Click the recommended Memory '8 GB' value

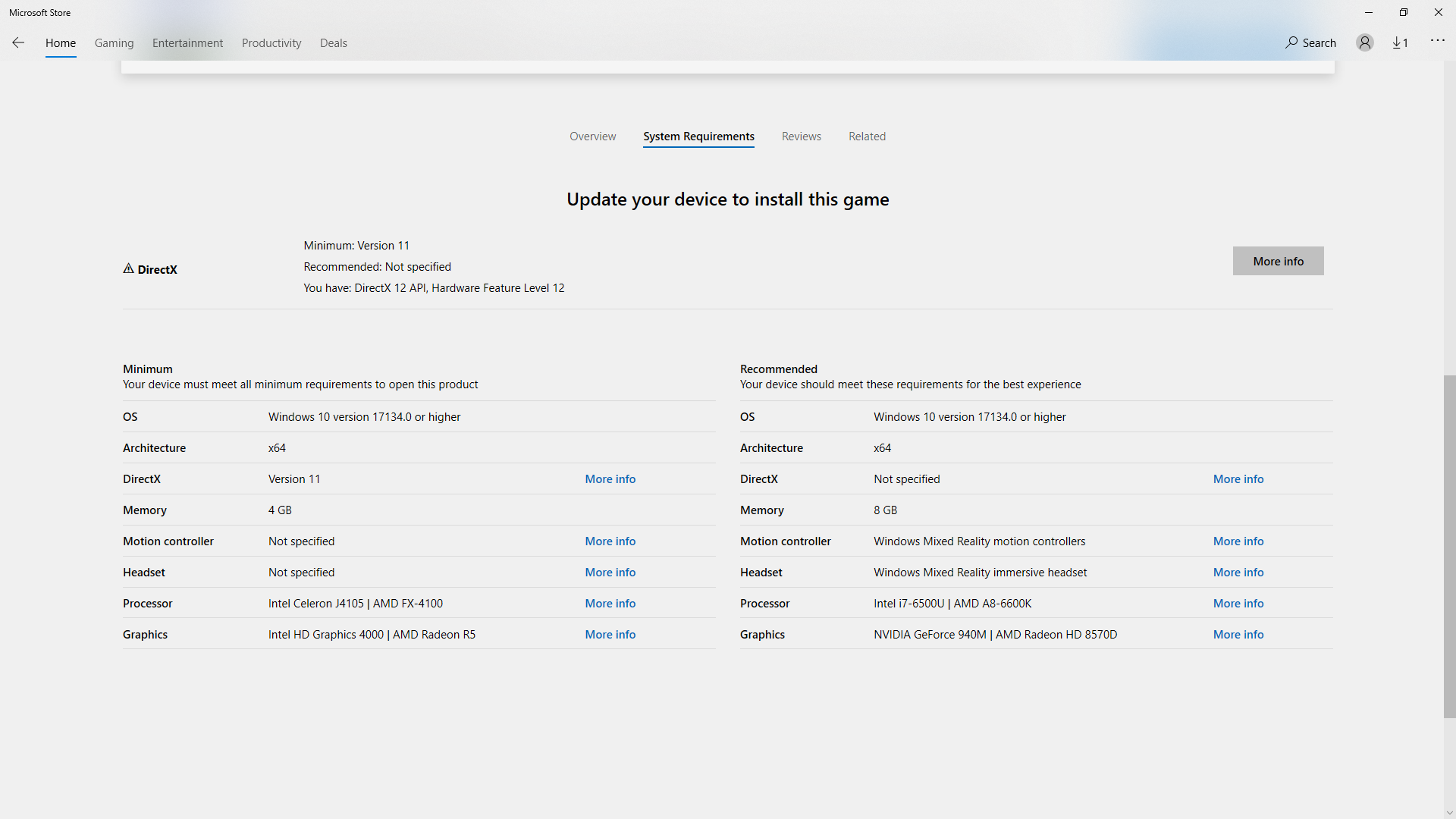pos(885,510)
